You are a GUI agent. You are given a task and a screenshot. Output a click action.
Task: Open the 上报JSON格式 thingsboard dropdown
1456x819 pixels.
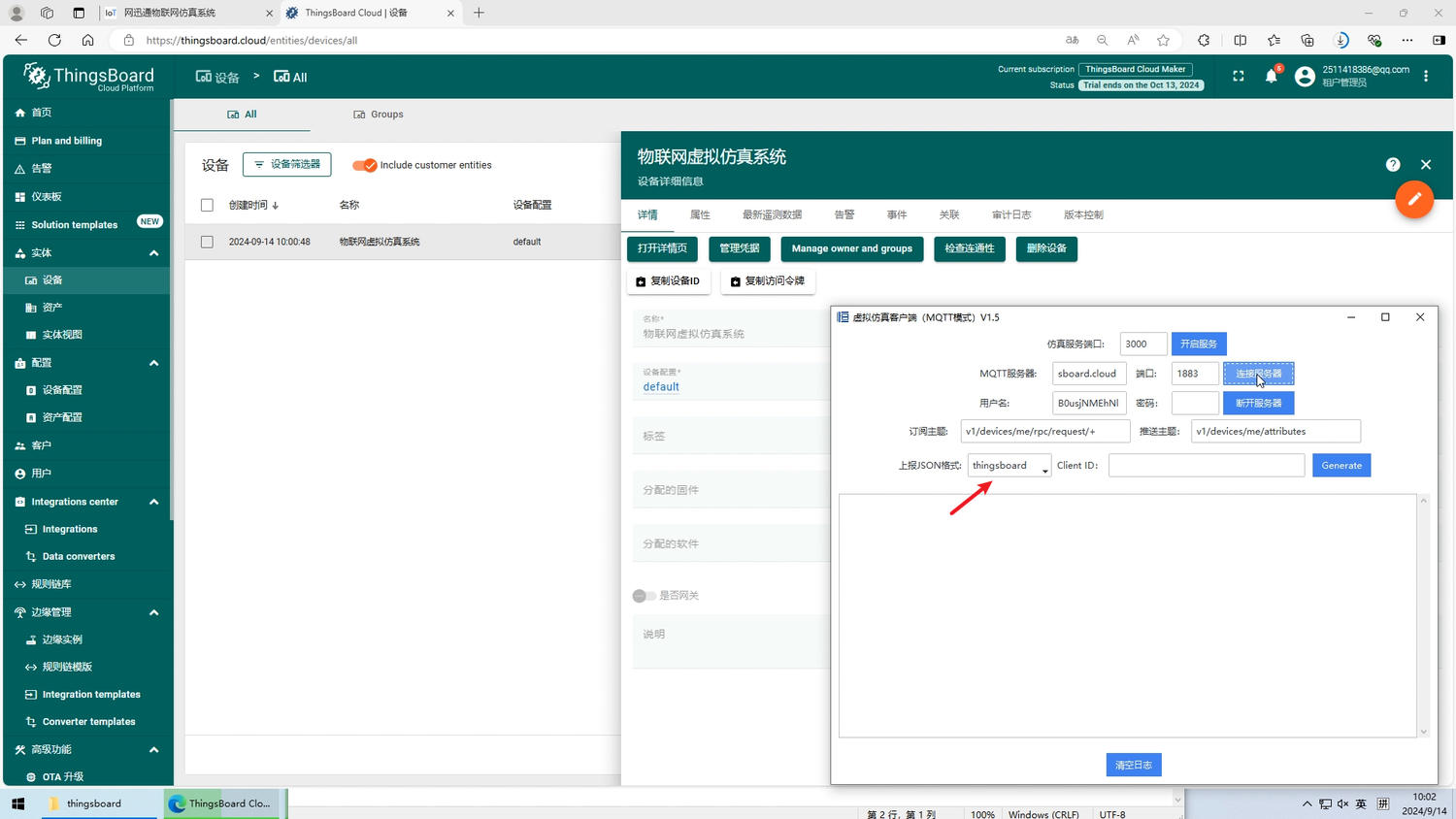click(x=1009, y=466)
